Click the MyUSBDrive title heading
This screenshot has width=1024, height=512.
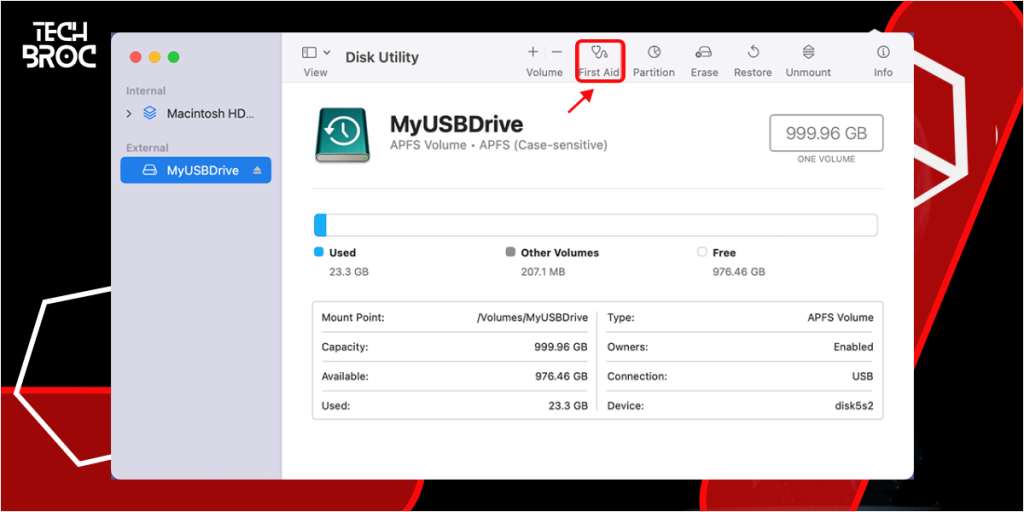coord(456,124)
